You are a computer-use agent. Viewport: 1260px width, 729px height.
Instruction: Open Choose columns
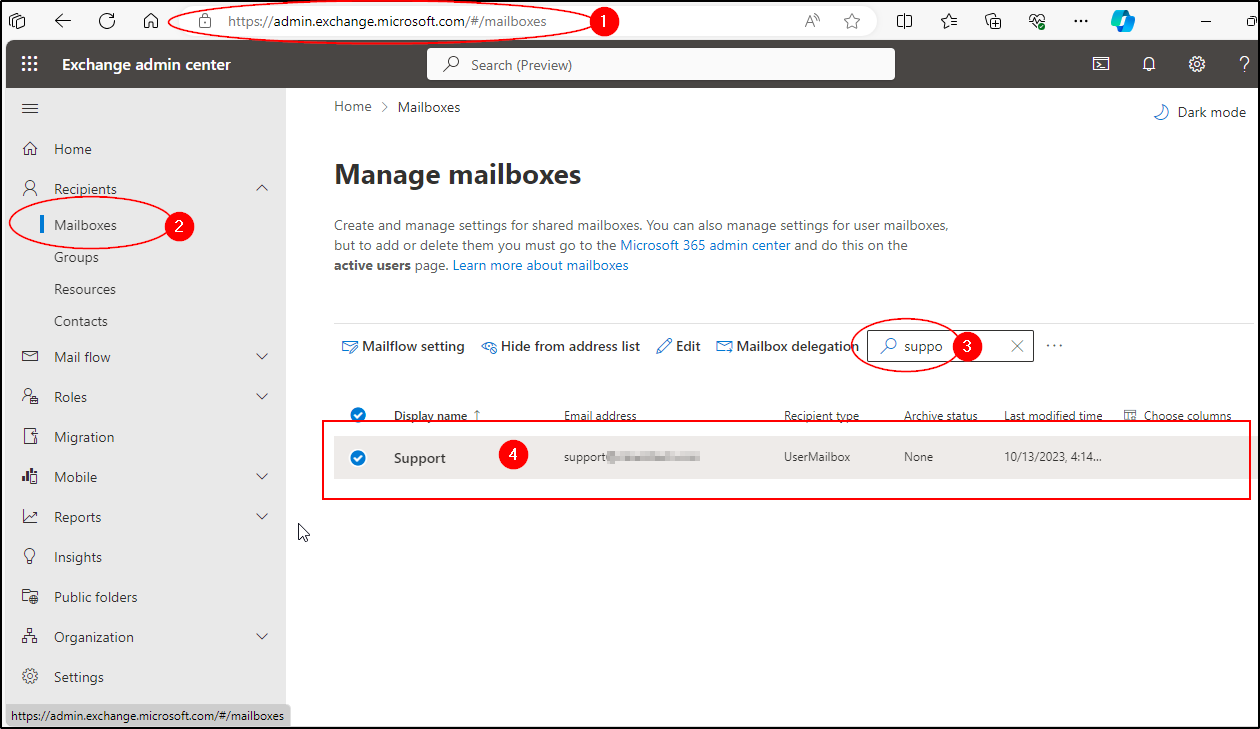coord(1178,416)
